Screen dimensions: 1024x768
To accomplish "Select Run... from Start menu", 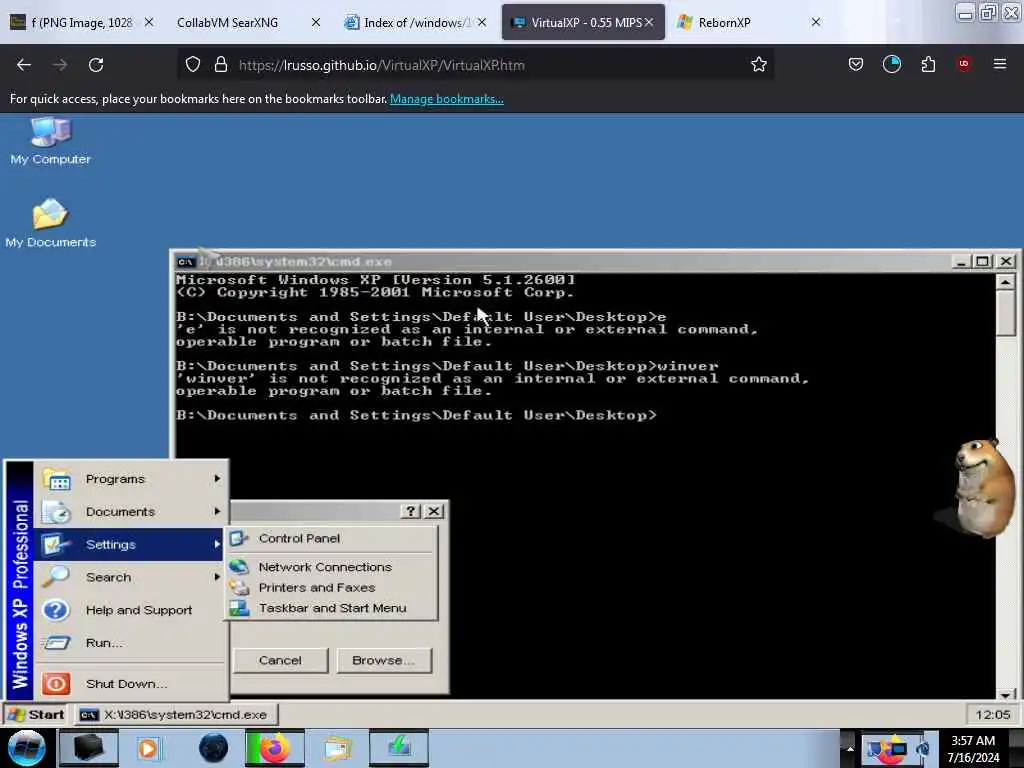I will pos(129,643).
